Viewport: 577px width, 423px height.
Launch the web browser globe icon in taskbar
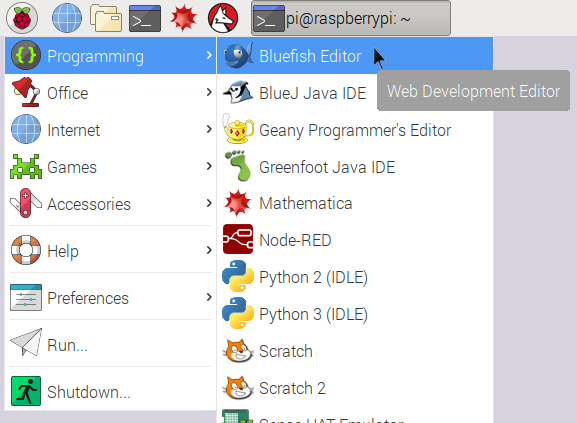click(x=67, y=18)
